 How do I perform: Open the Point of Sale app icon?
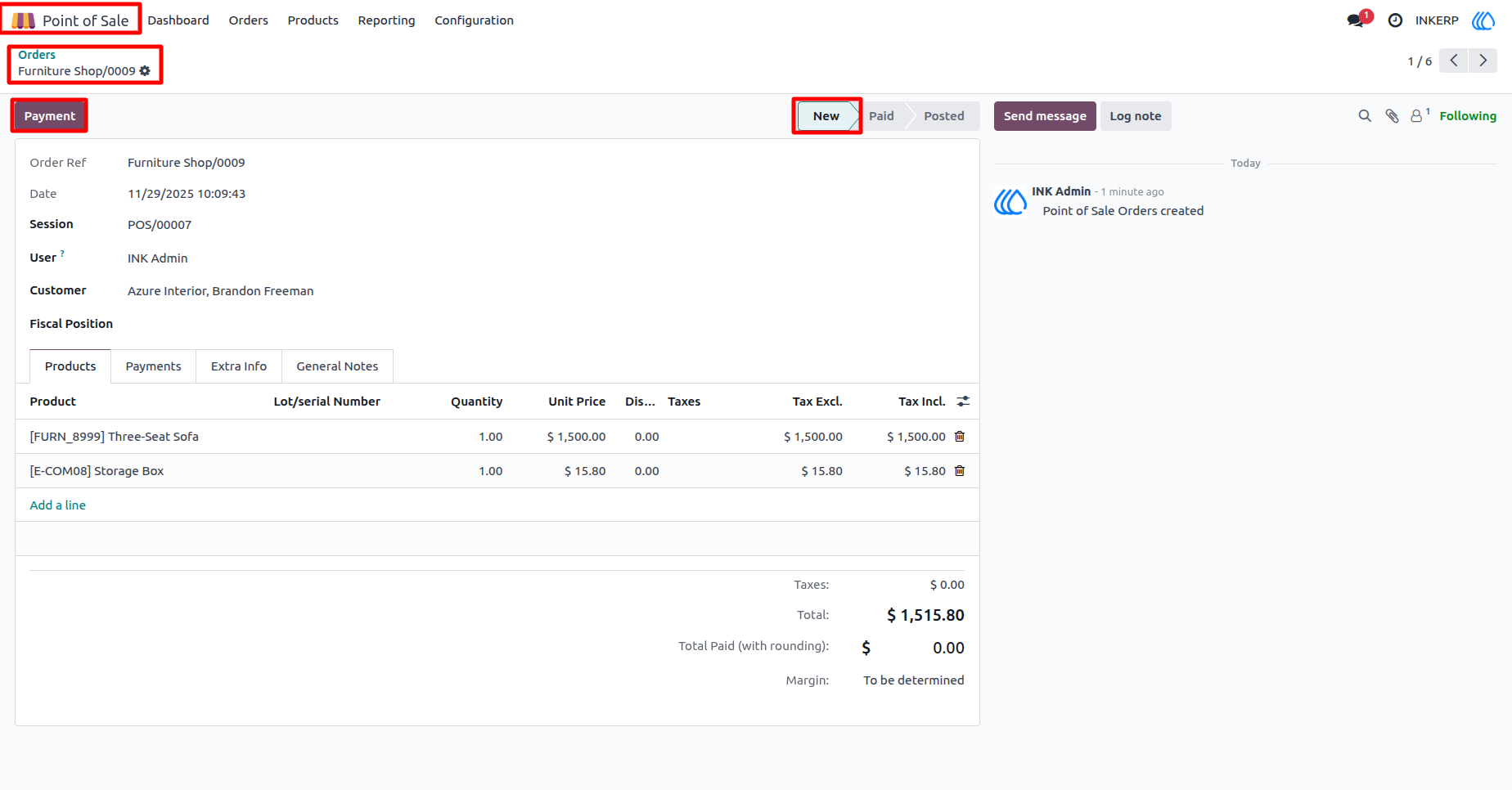click(x=24, y=20)
